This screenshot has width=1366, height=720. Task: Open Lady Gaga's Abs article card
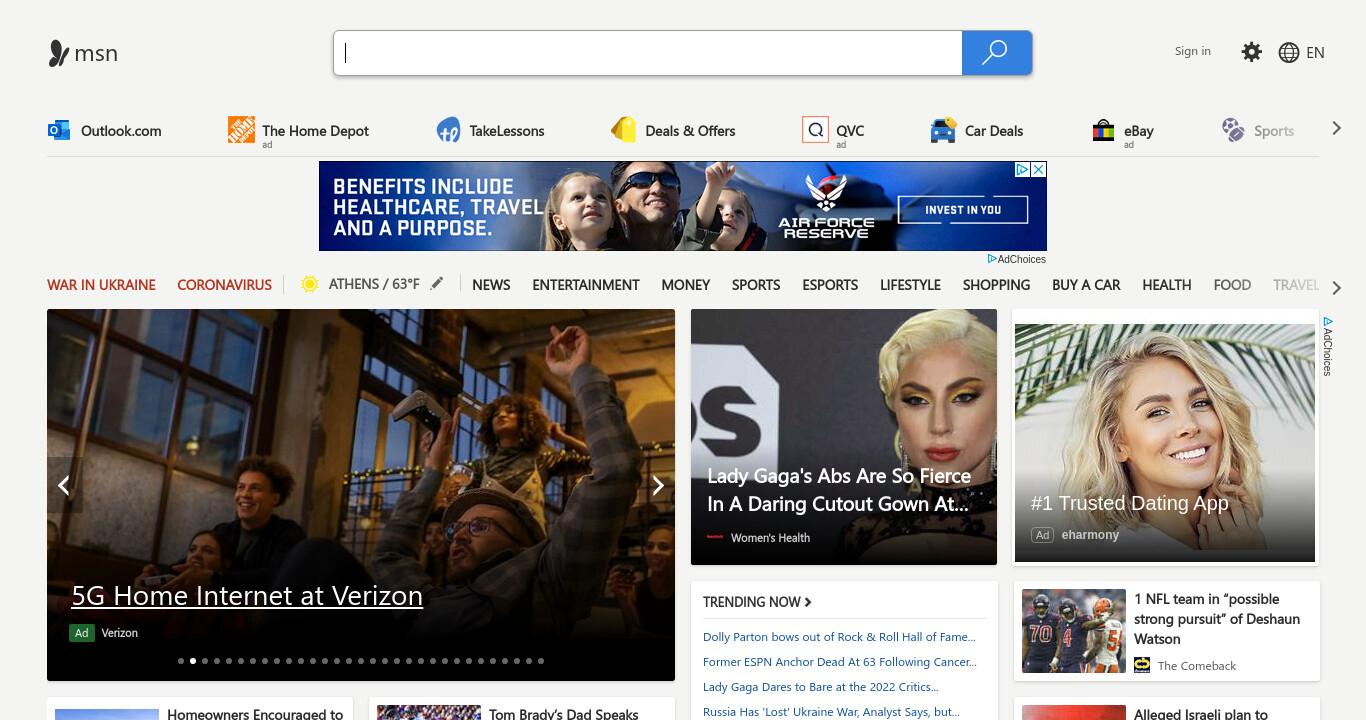tap(844, 437)
